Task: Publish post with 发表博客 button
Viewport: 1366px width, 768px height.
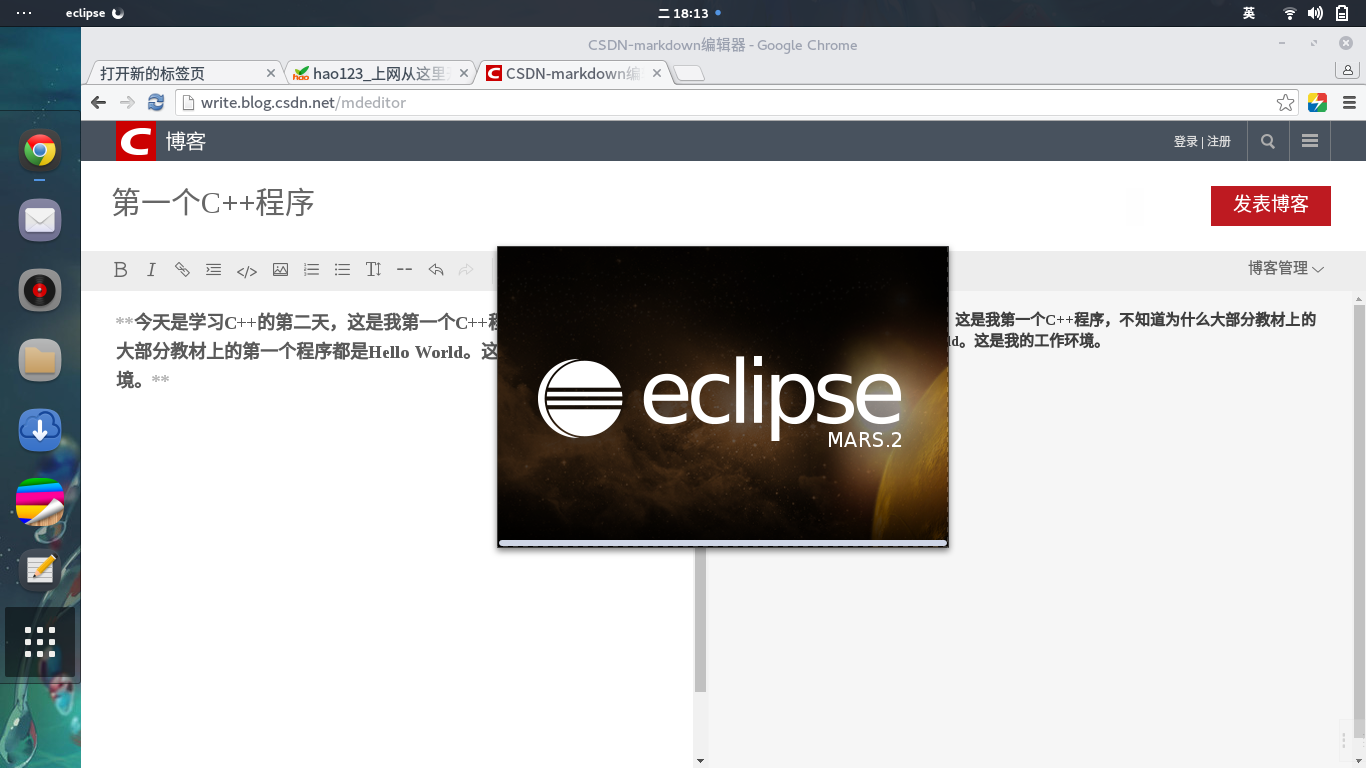Action: [x=1271, y=205]
